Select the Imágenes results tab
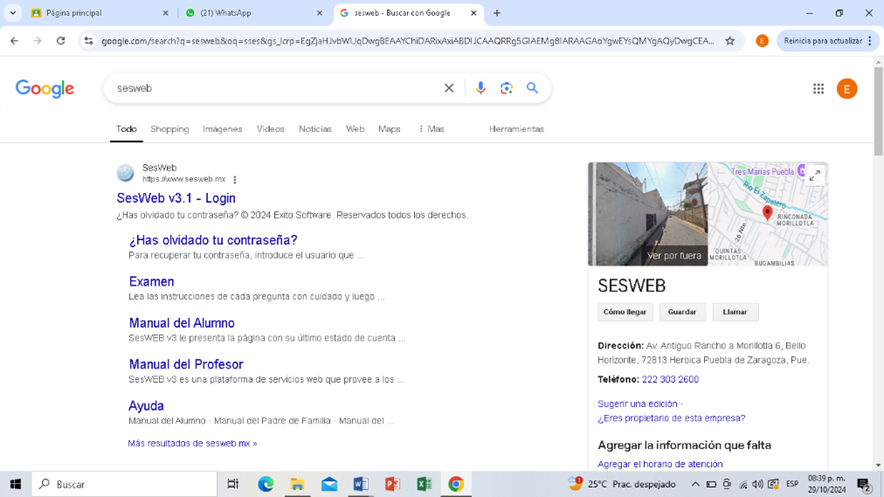884x497 pixels. pyautogui.click(x=222, y=129)
